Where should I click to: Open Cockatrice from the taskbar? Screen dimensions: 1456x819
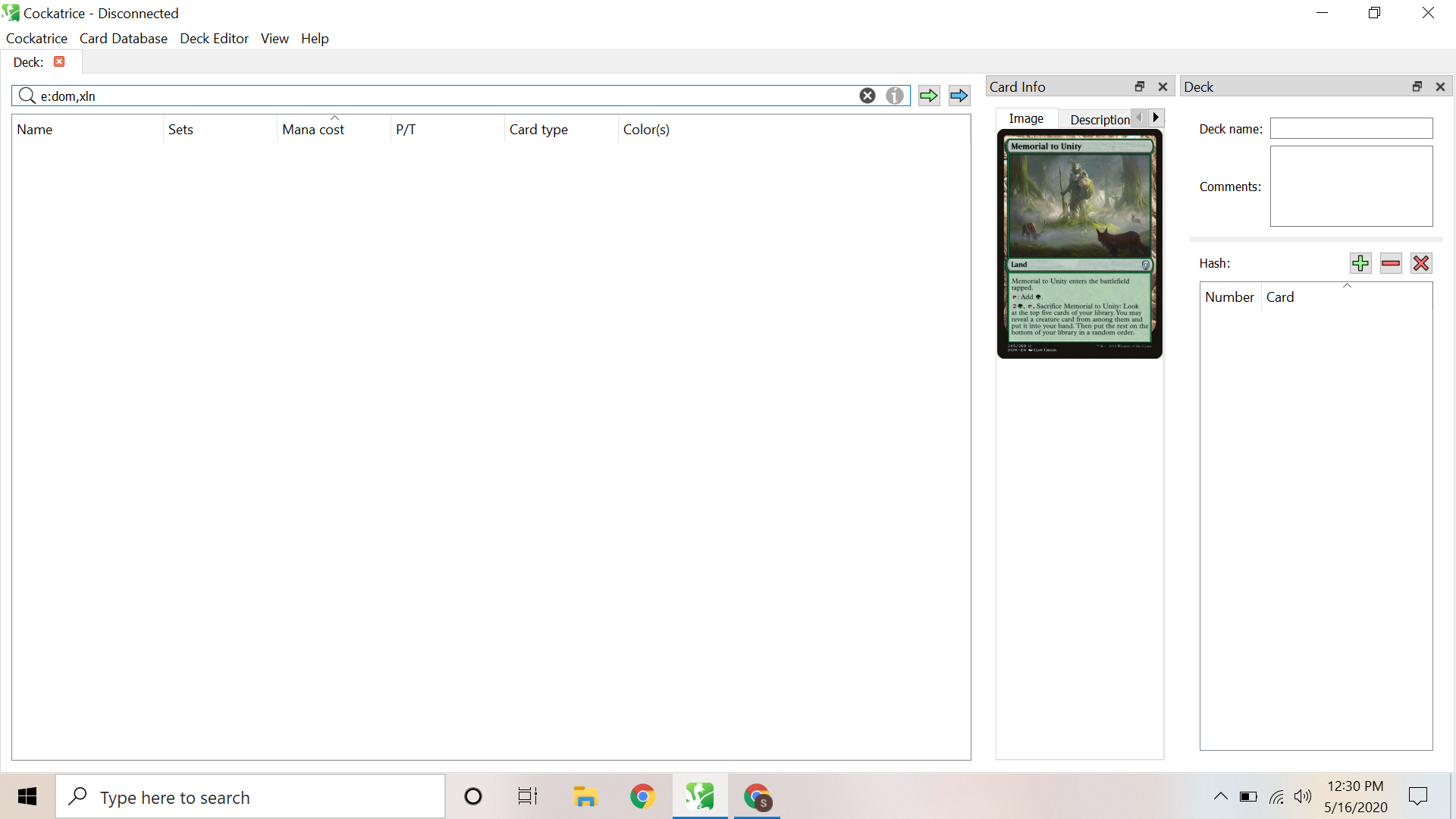pyautogui.click(x=700, y=796)
